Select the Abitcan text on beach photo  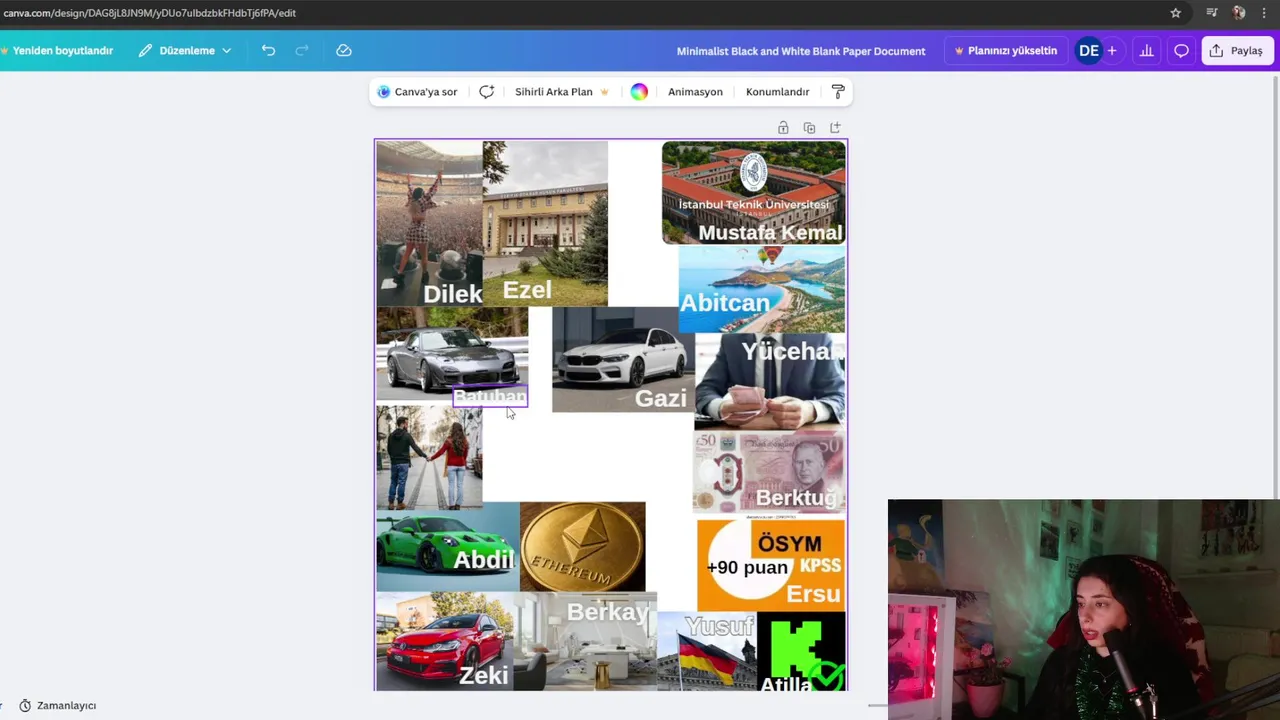point(725,303)
